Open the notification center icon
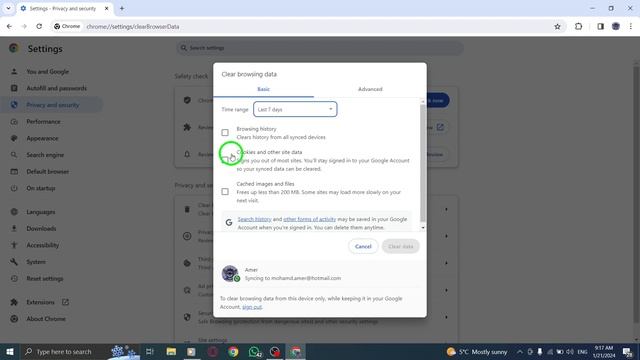The image size is (640, 360). pyautogui.click(x=628, y=351)
